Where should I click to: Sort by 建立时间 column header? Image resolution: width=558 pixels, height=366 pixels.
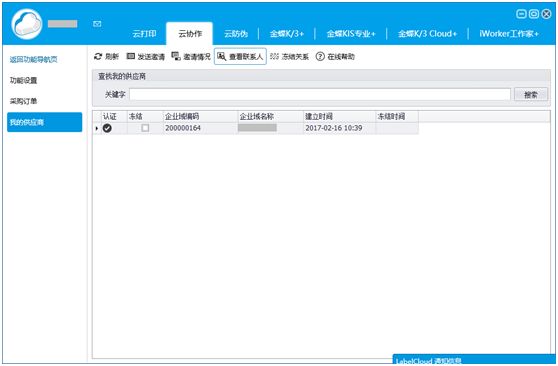coord(339,116)
